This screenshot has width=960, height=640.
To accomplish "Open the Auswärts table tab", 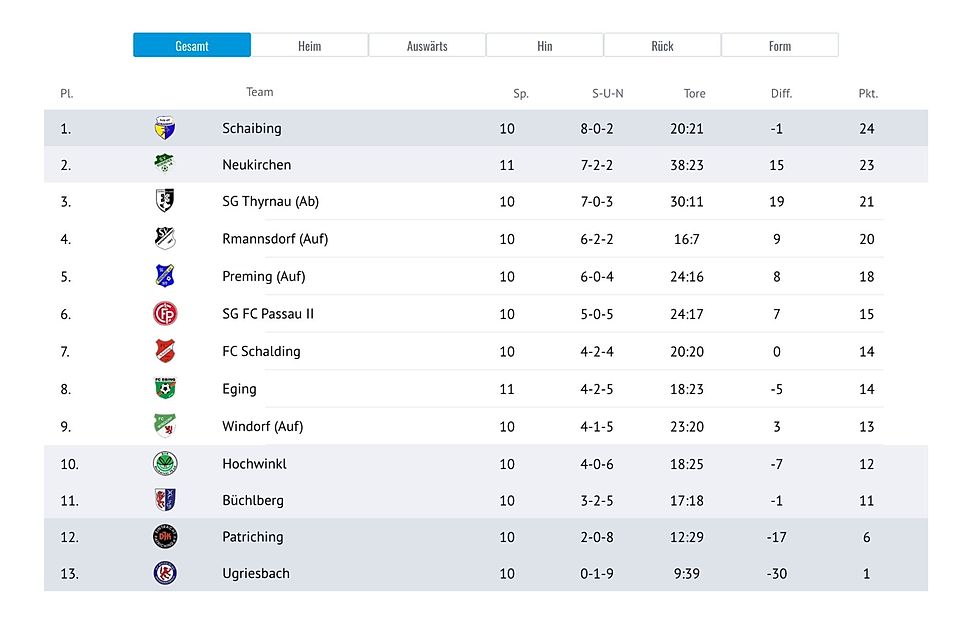I will [x=427, y=46].
